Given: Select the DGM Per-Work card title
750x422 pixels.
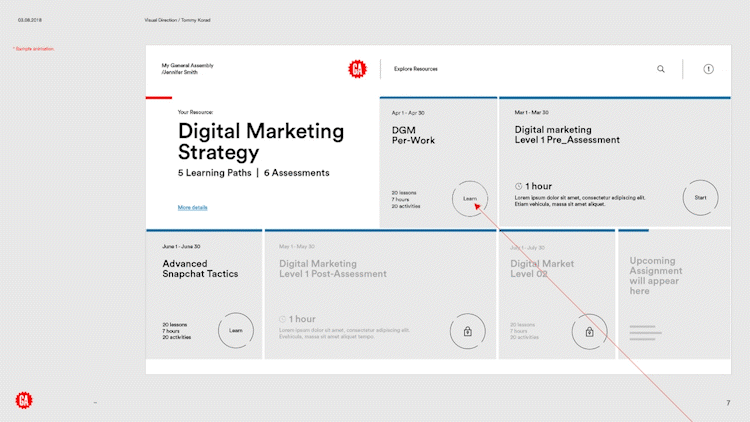Looking at the screenshot, I should click(413, 135).
